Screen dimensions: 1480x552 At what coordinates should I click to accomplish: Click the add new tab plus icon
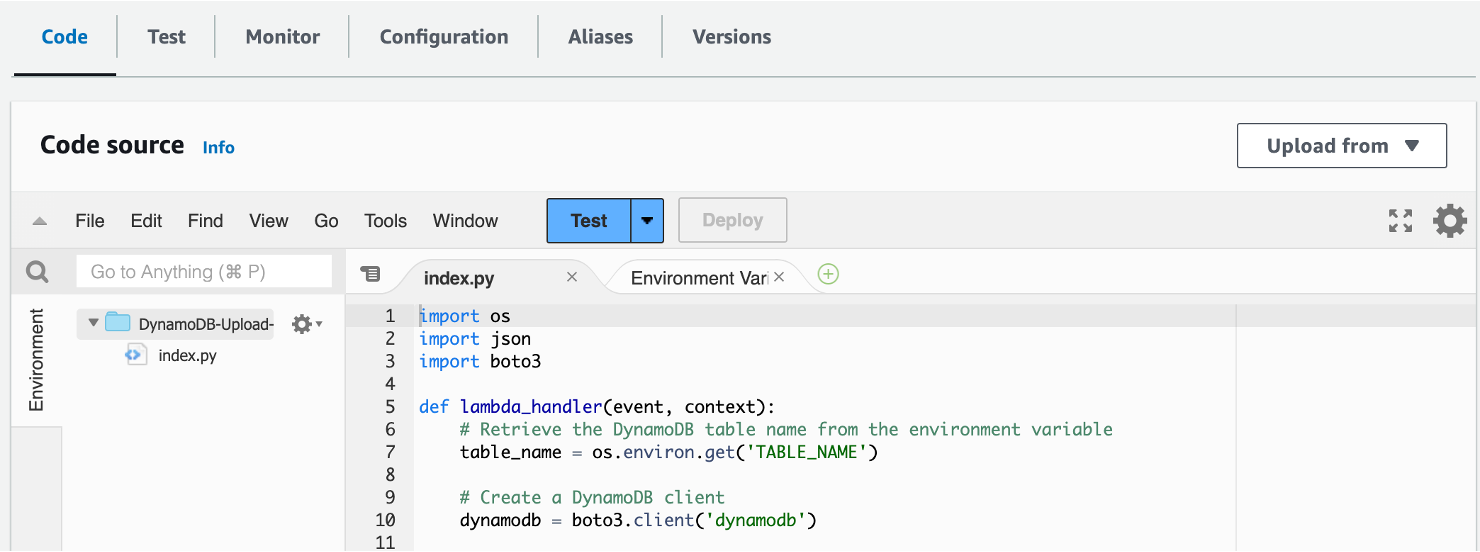click(828, 274)
